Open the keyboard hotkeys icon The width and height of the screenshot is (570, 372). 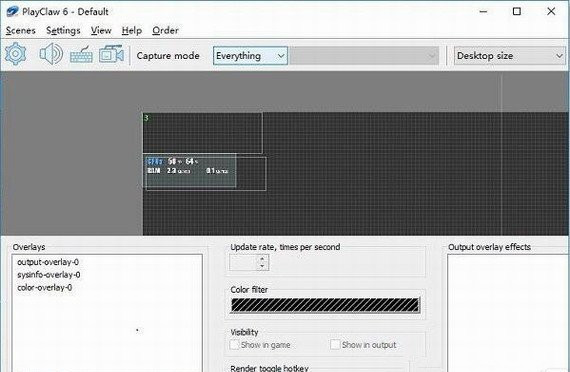pos(81,55)
